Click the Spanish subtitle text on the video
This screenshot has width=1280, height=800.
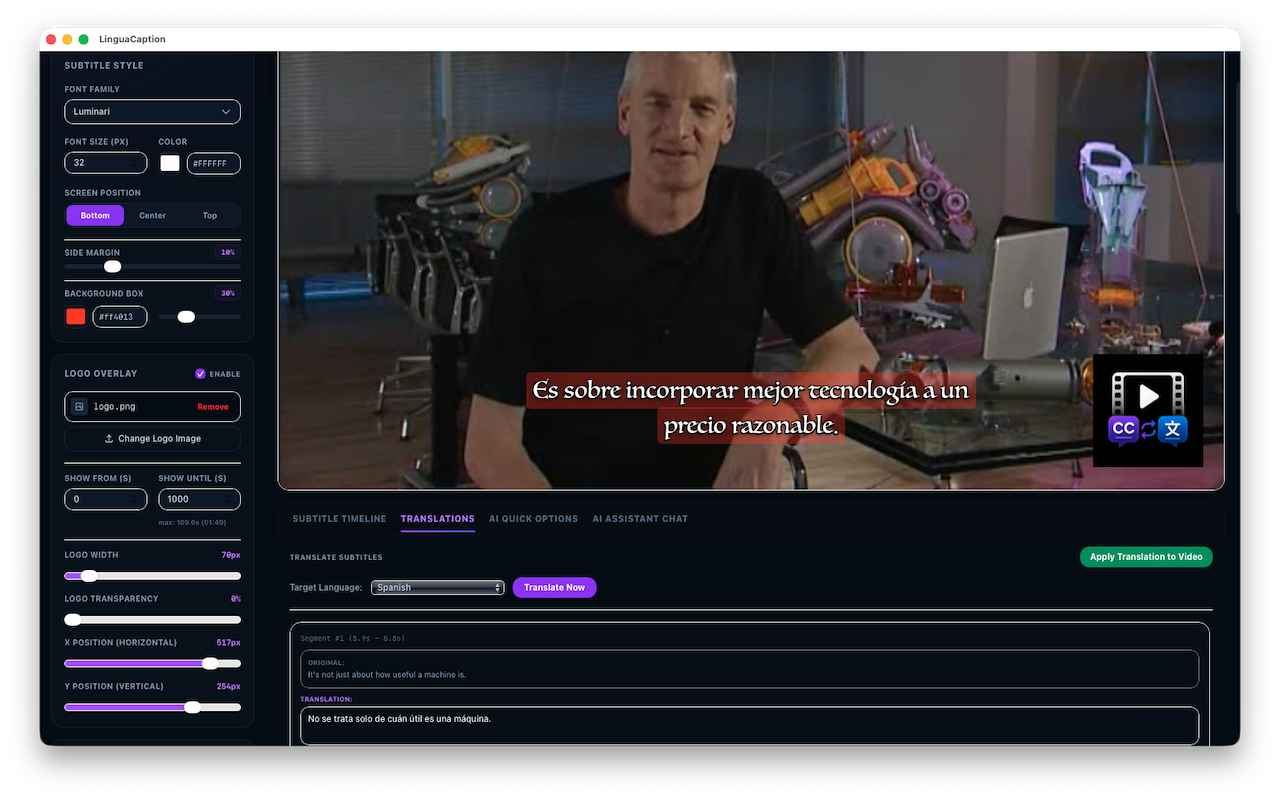coord(751,408)
